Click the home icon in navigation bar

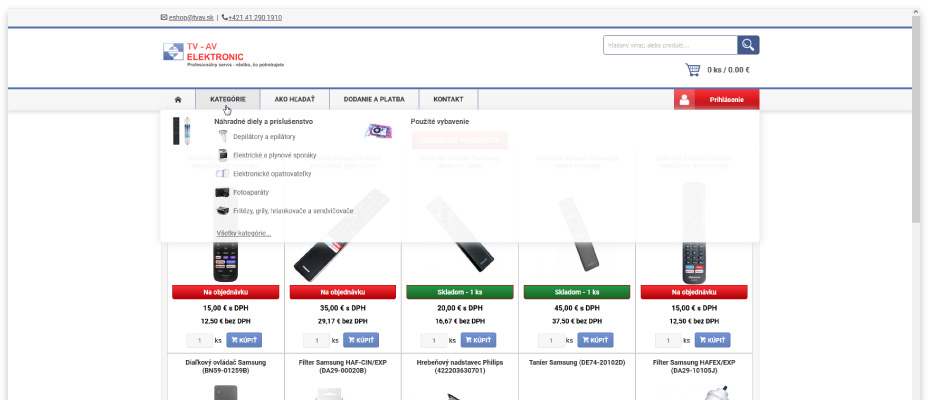point(178,99)
